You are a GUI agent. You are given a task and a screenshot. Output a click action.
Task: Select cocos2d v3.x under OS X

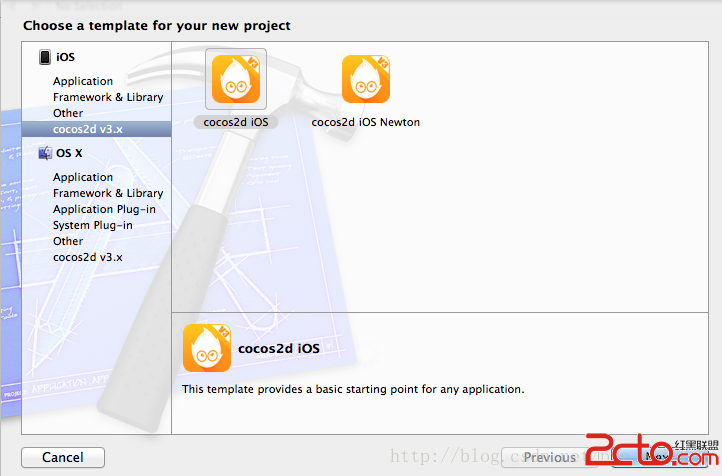(x=87, y=257)
